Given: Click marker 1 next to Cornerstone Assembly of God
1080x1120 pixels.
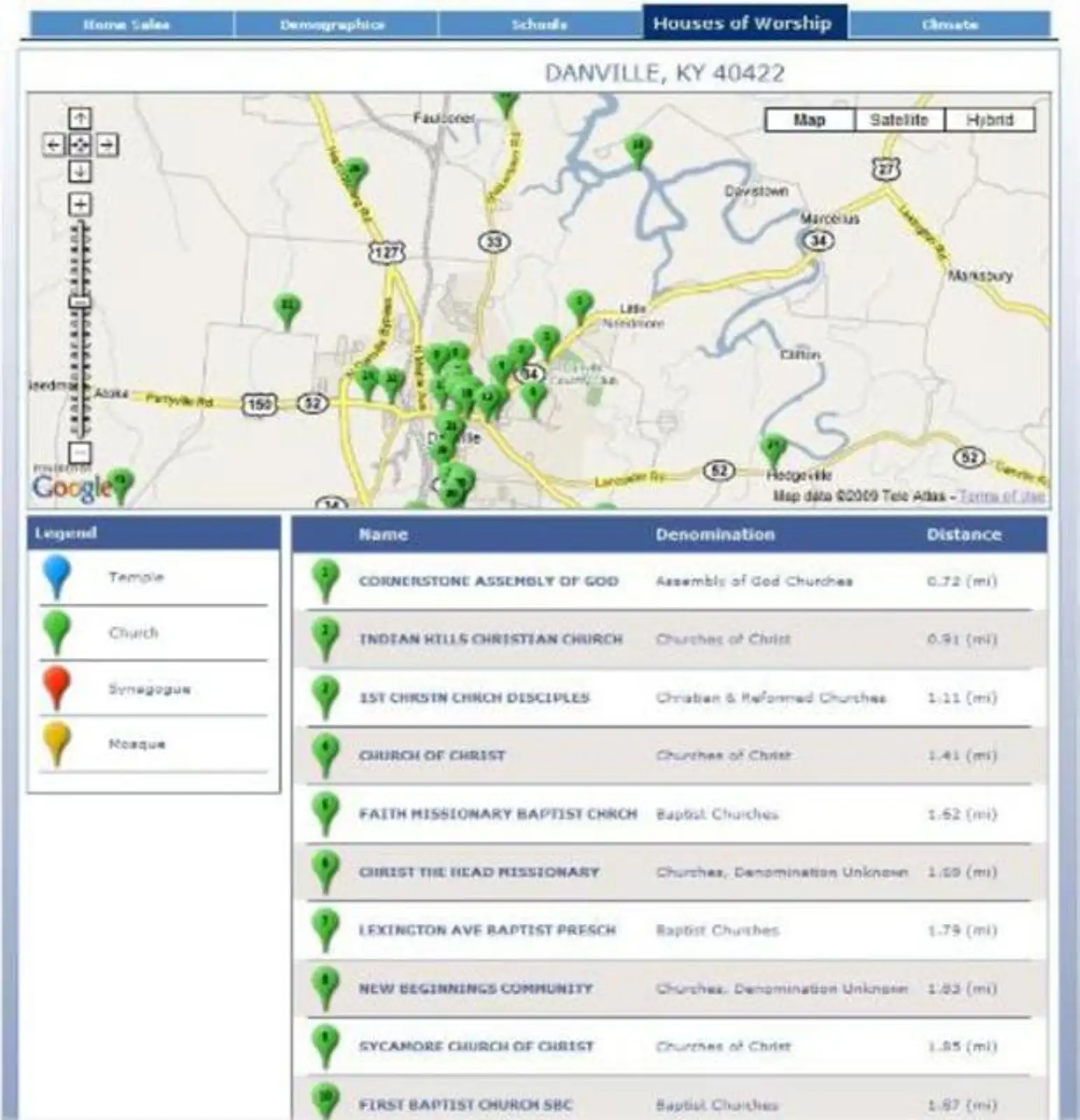Looking at the screenshot, I should 325,580.
